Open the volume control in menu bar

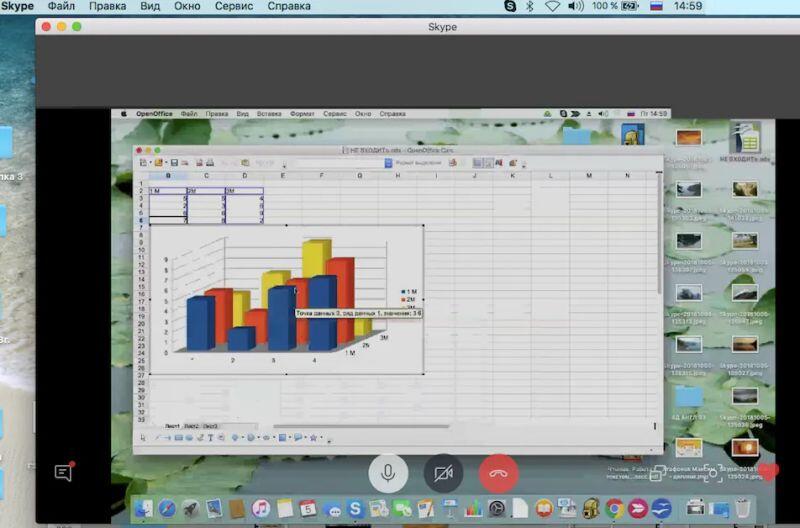[575, 6]
